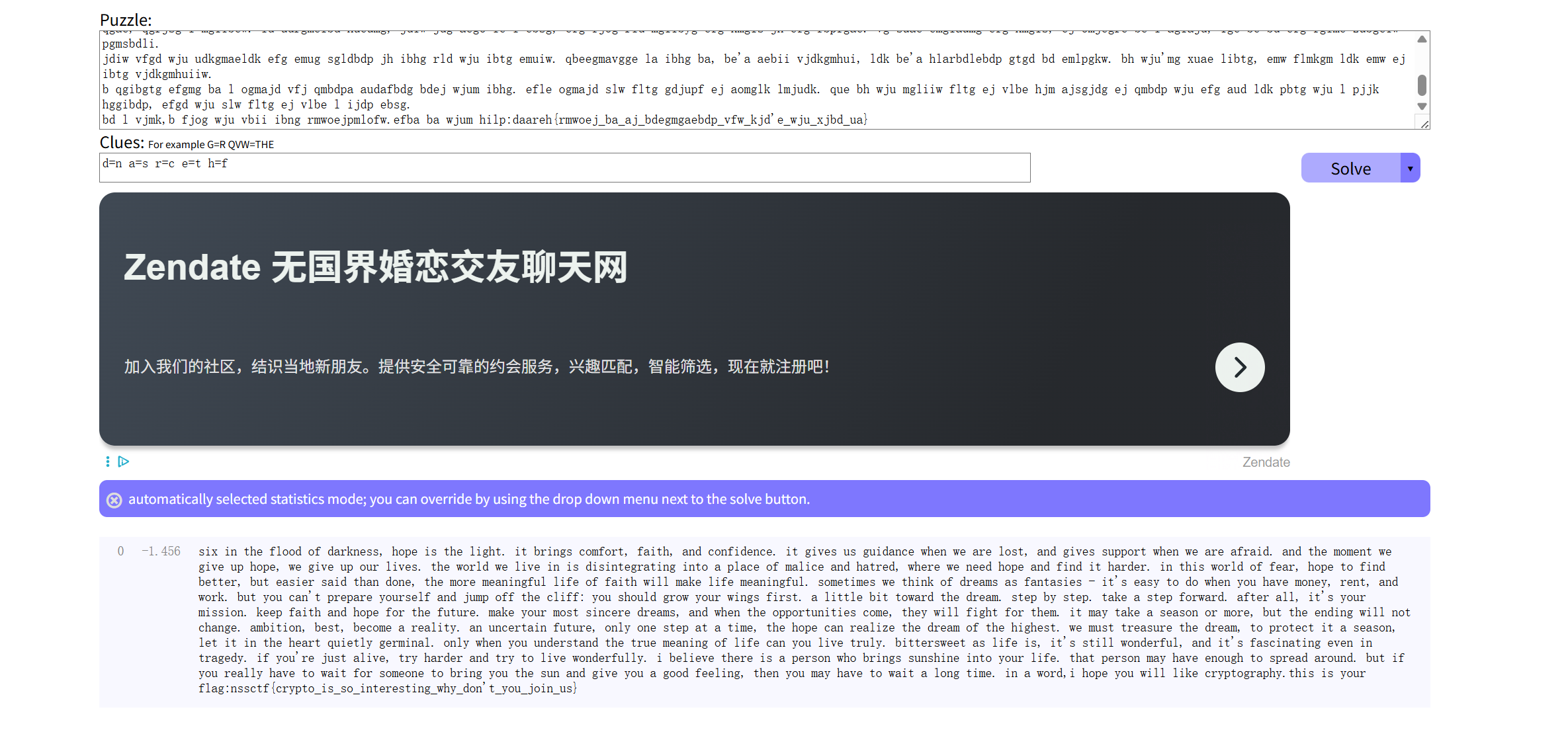Viewport: 1568px width, 730px height.
Task: Click the score value -1.456
Action: 161,551
